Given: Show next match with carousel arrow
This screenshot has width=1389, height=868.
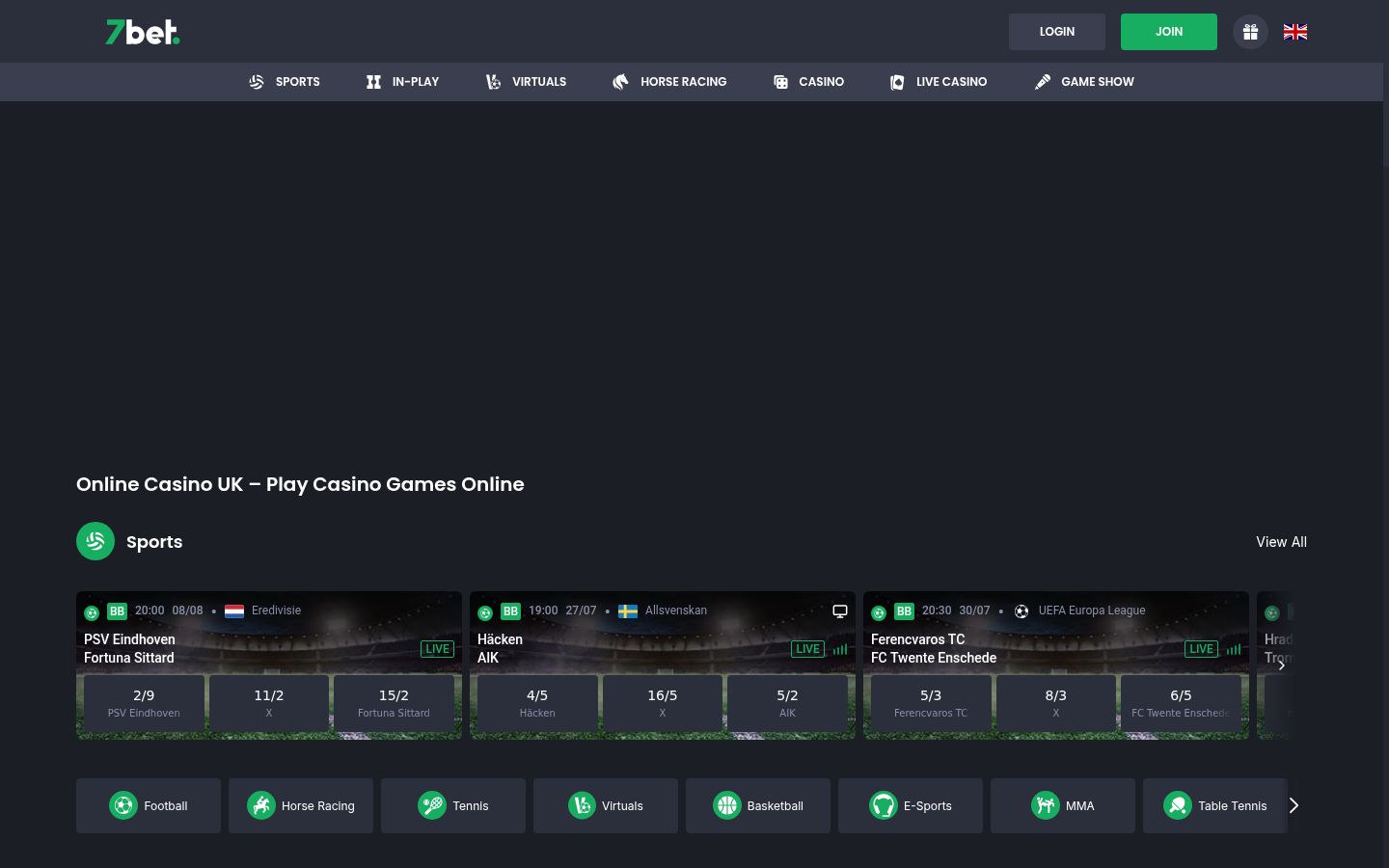Looking at the screenshot, I should coord(1282,665).
